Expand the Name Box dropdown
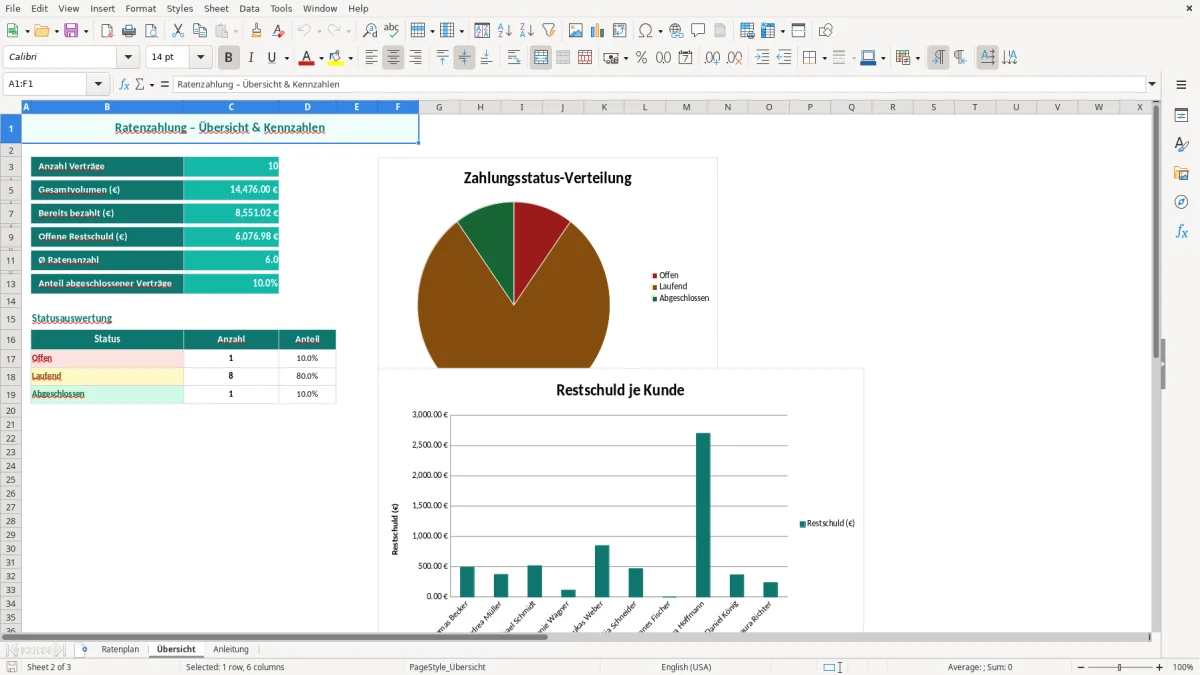The image size is (1200, 675). click(x=98, y=85)
